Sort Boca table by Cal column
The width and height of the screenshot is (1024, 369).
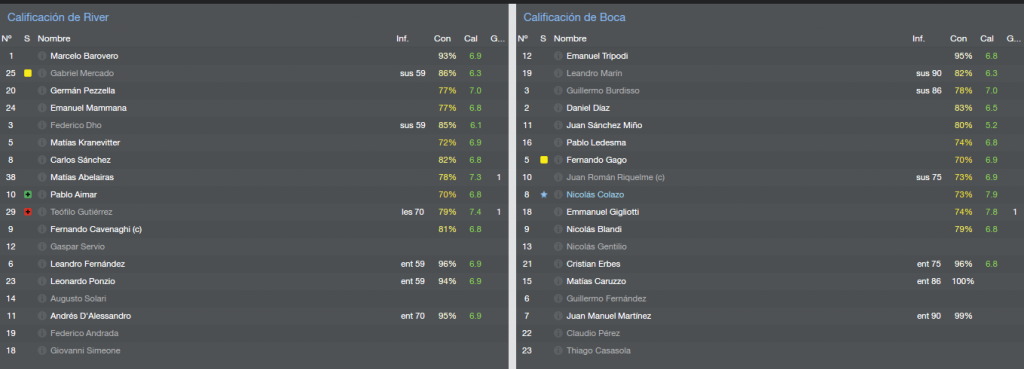(987, 39)
